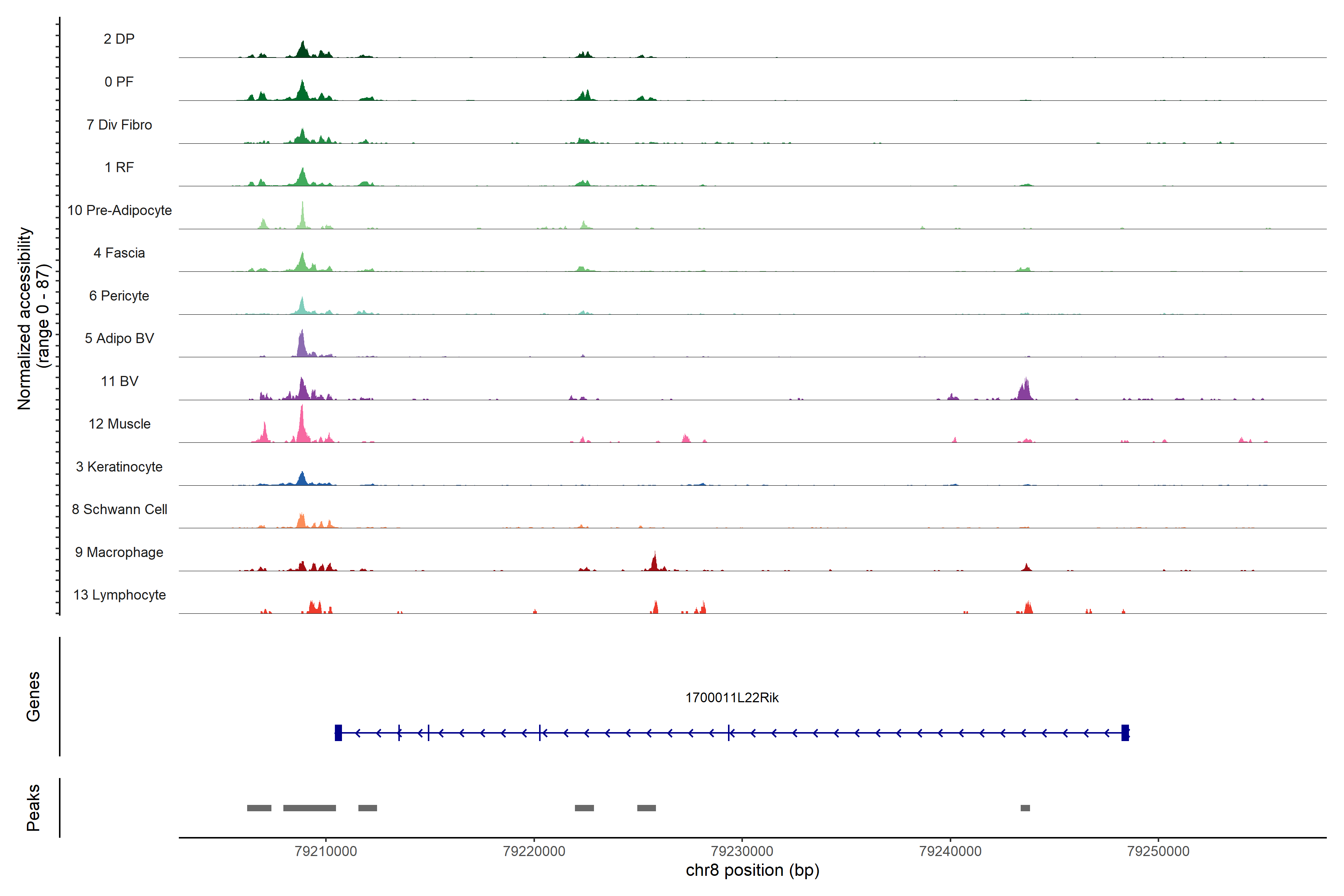Viewport: 1344px width, 896px height.
Task: Click the large 11 BV peak near 79243000
Action: [1026, 391]
